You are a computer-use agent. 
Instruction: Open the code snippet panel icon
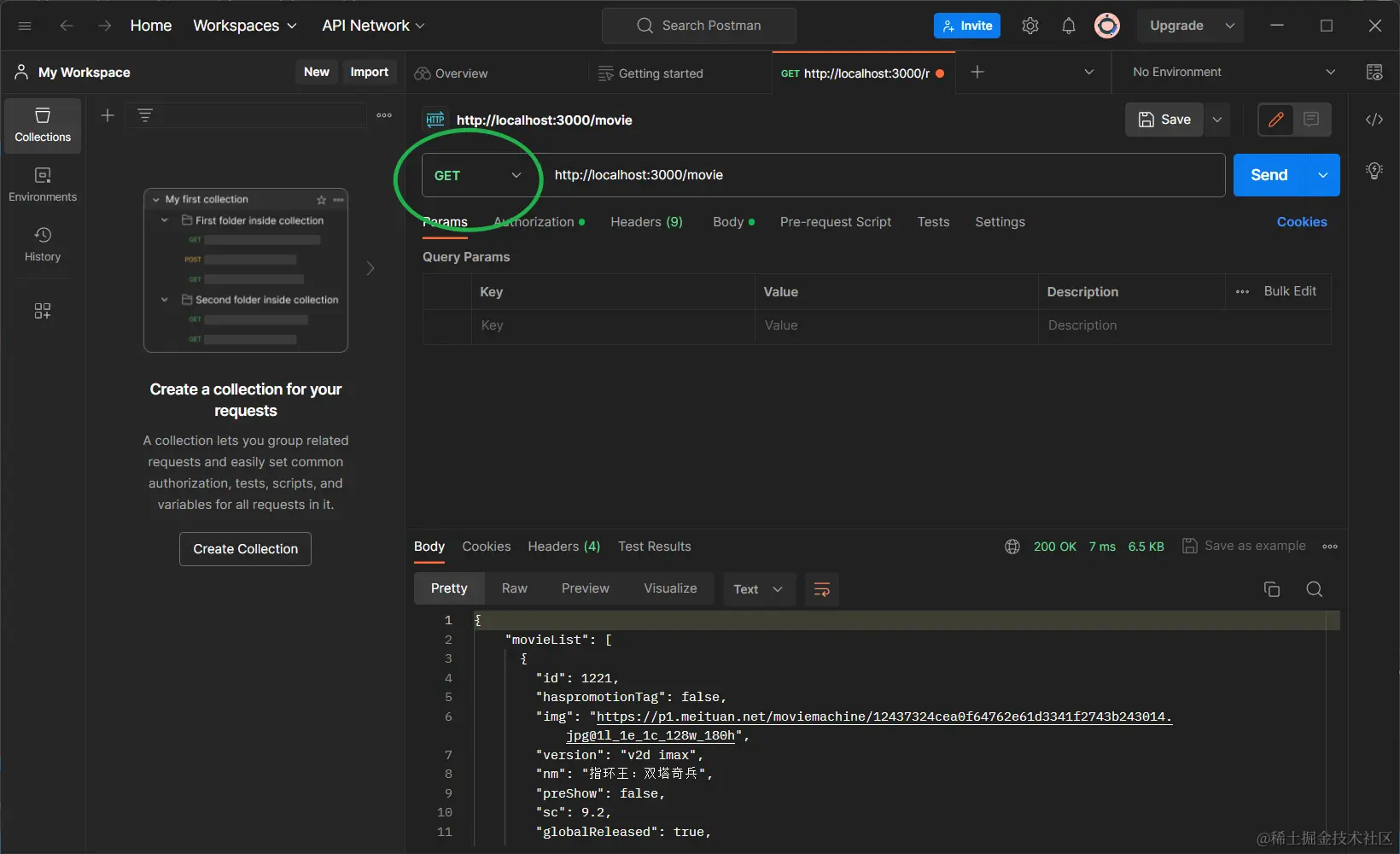point(1374,120)
